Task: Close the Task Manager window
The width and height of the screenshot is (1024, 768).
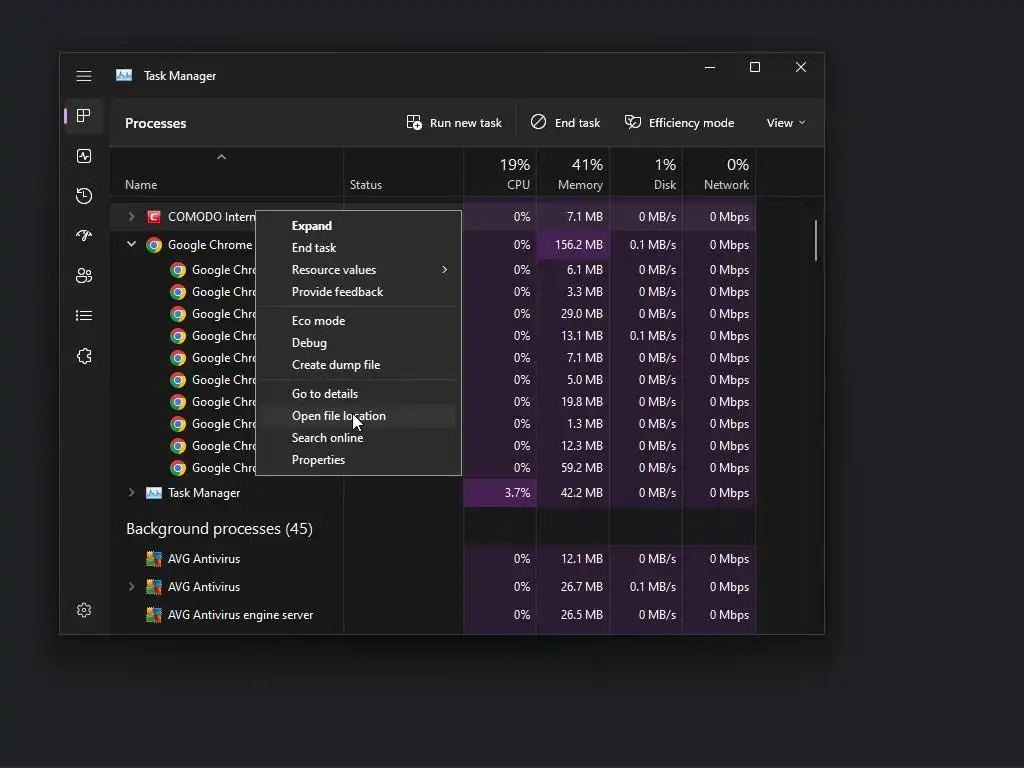Action: (801, 67)
